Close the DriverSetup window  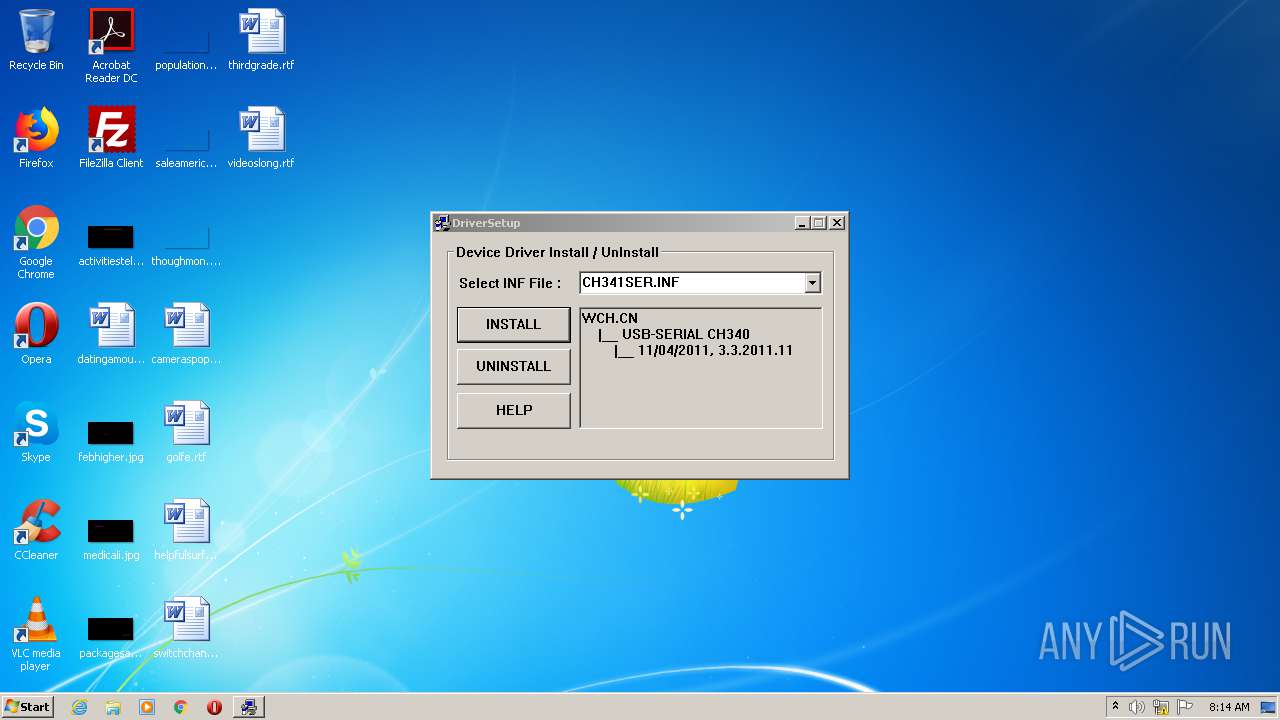837,223
